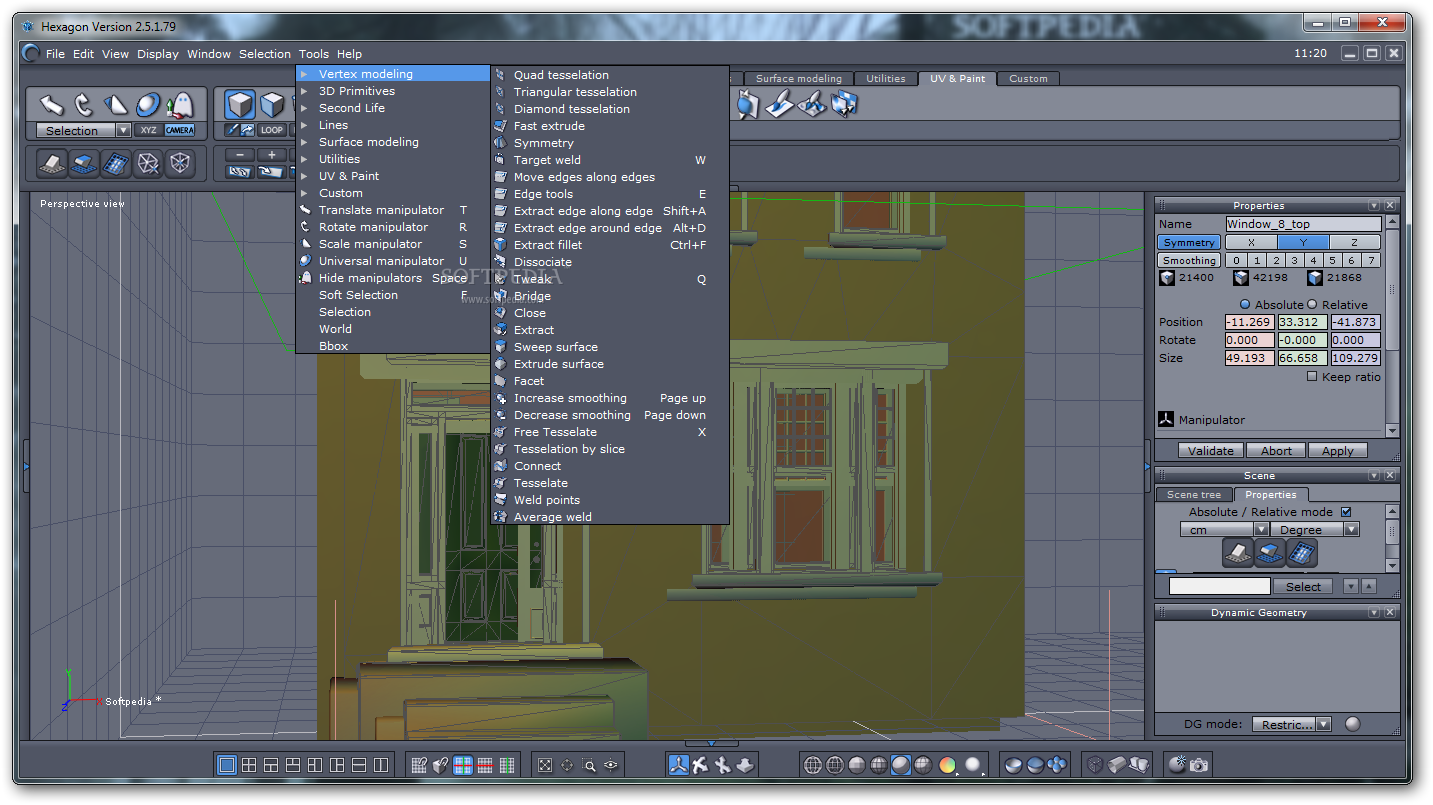The width and height of the screenshot is (1433, 805).
Task: Expand the UV & Paint submenu
Action: pyautogui.click(x=349, y=176)
